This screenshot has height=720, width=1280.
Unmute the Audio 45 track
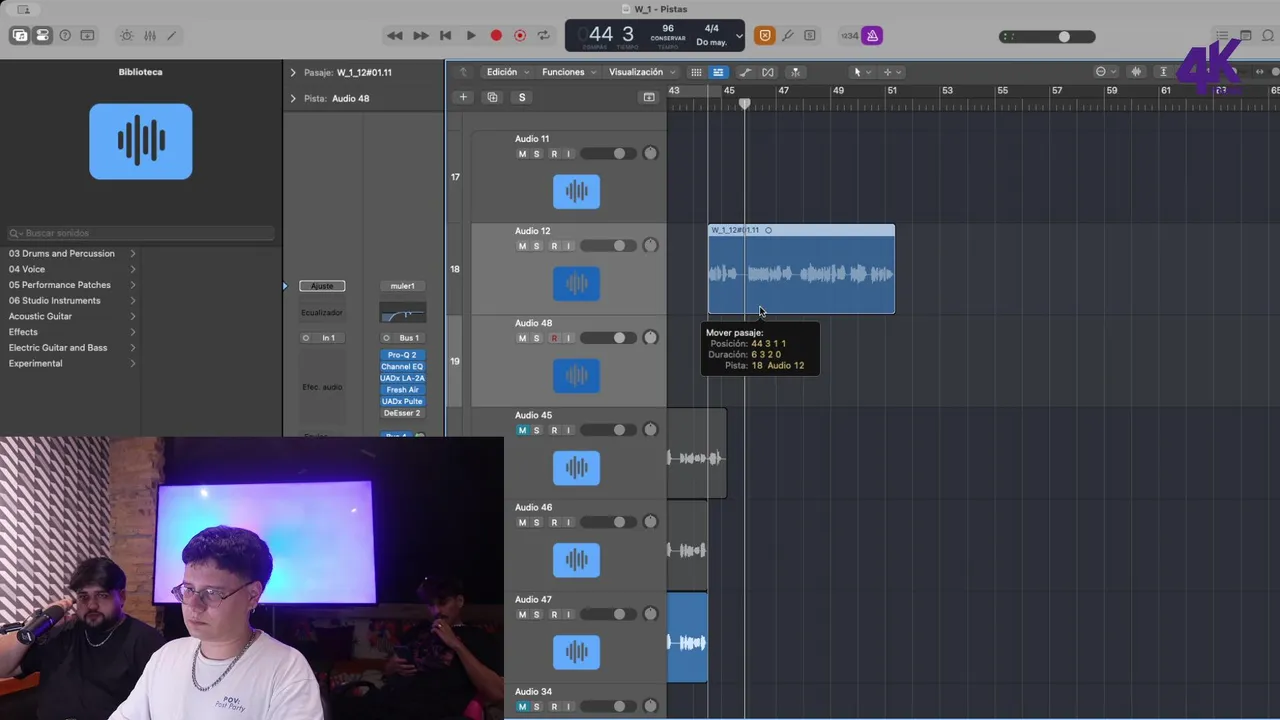click(x=522, y=430)
